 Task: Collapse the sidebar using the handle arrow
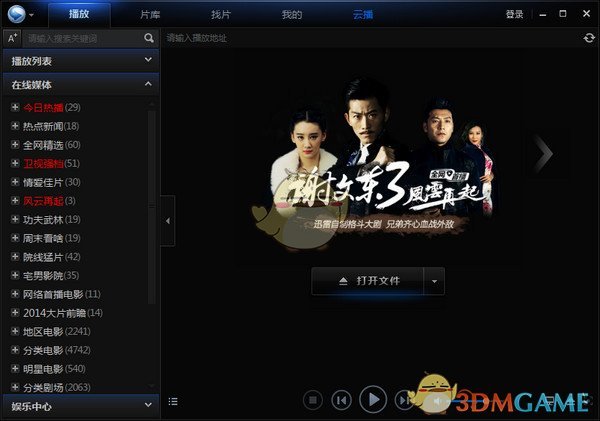(168, 220)
